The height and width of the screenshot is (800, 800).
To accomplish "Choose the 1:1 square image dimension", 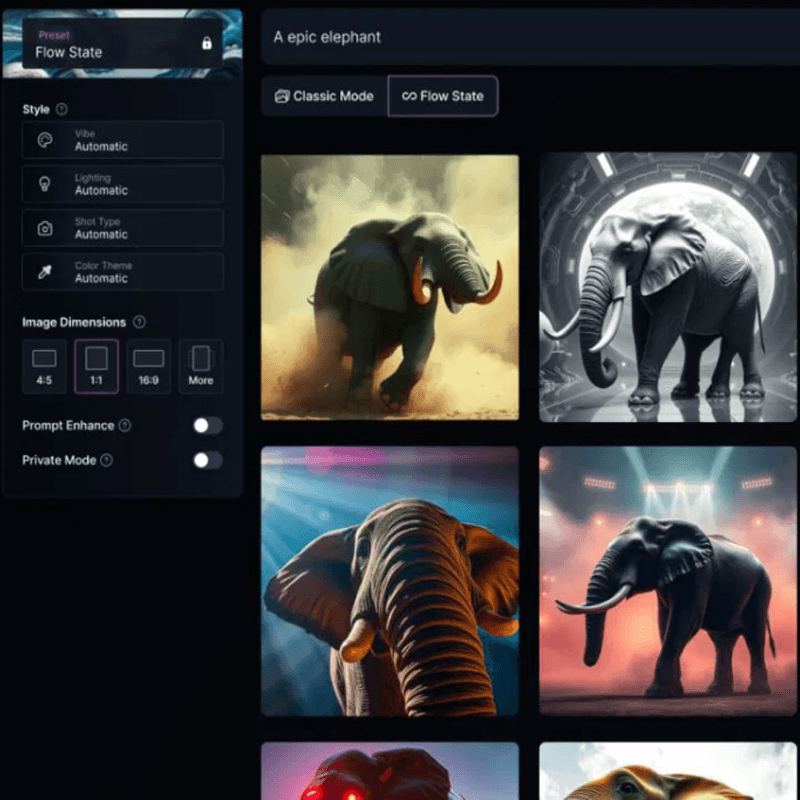I will [96, 365].
